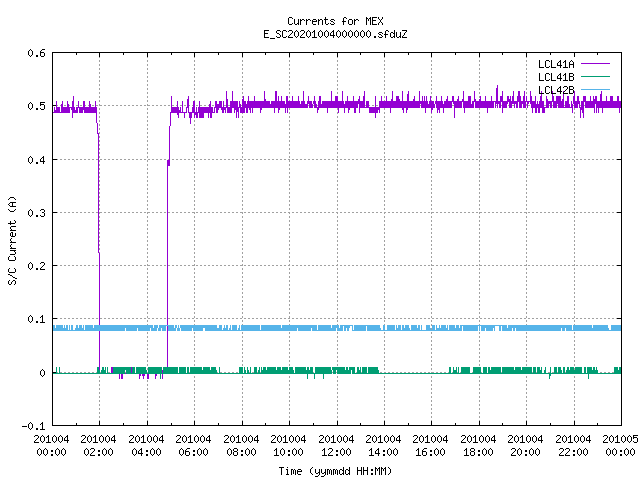Click the x-axis tick 201004 02:00
This screenshot has height=480, width=640.
tap(98, 446)
